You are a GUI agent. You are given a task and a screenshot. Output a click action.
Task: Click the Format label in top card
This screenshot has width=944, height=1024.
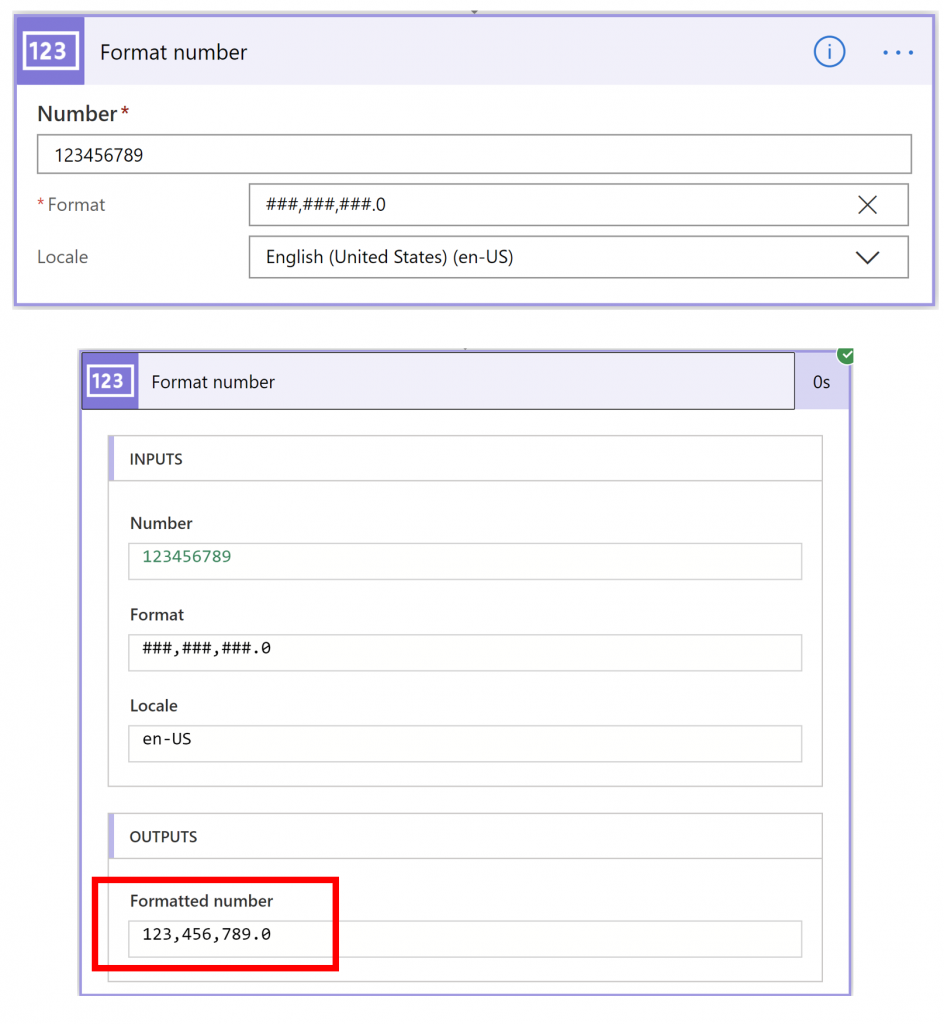pos(71,205)
